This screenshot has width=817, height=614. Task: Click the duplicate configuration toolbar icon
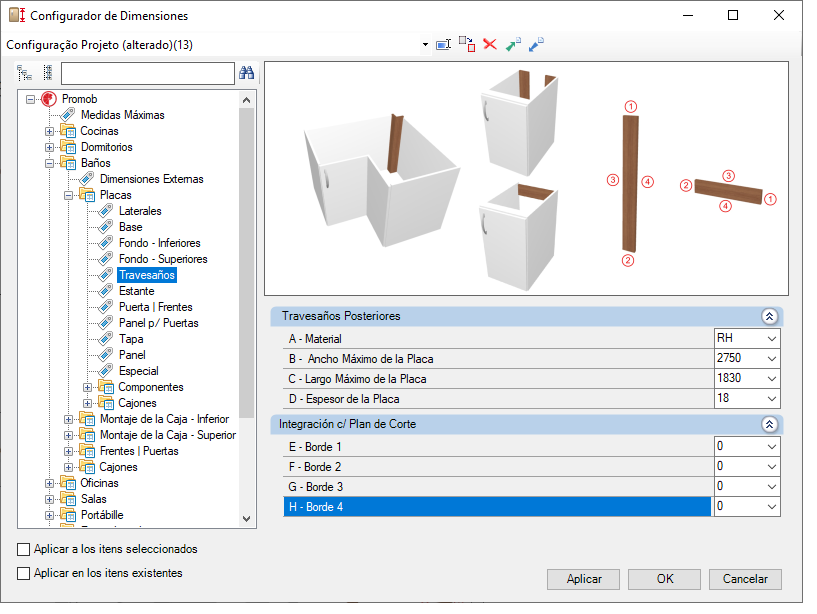tap(467, 44)
